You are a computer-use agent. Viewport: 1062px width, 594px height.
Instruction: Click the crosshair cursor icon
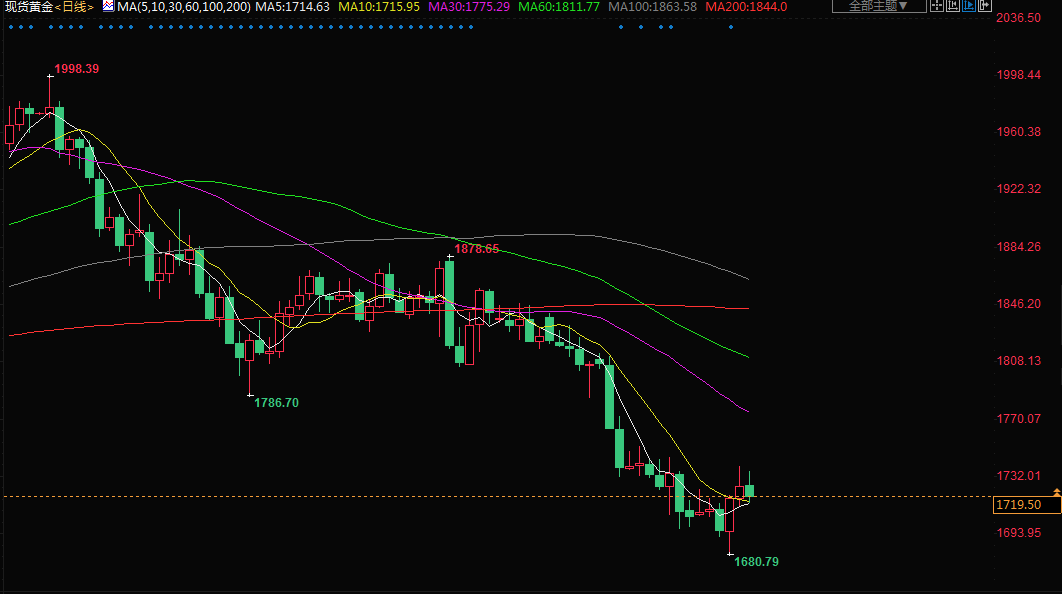(x=937, y=5)
